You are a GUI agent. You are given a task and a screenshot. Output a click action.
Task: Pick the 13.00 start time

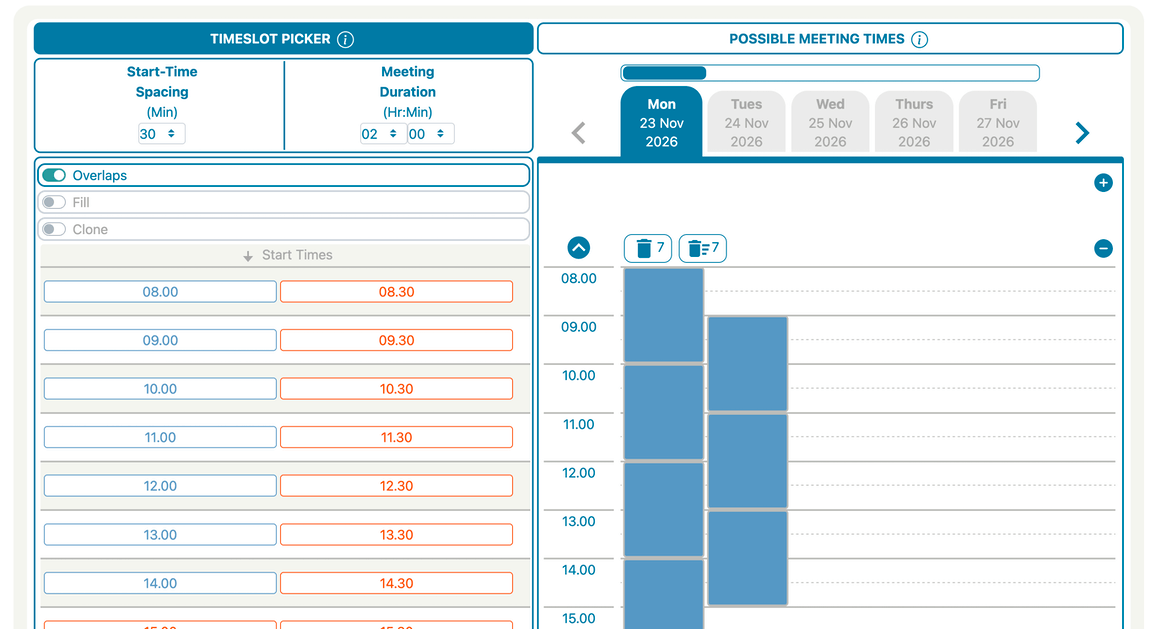[160, 534]
